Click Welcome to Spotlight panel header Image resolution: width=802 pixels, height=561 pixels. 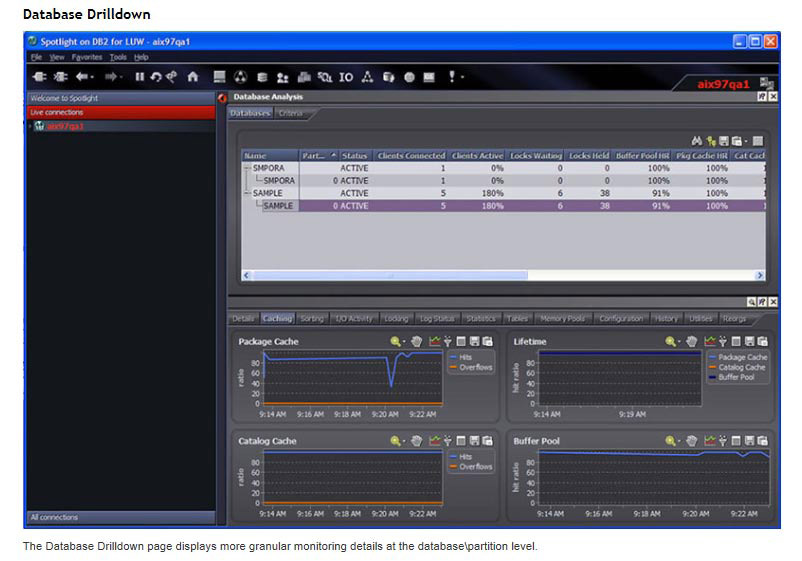tap(121, 98)
